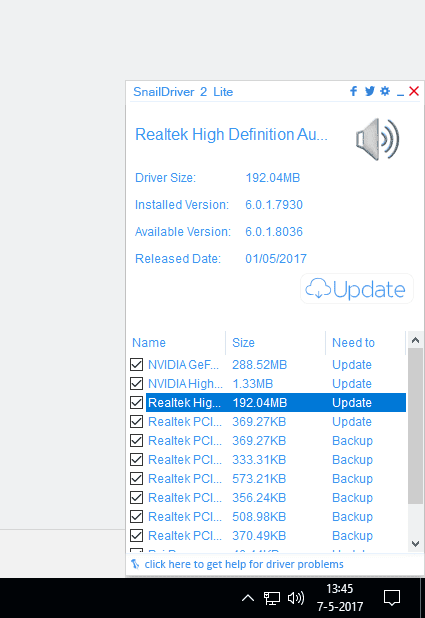The width and height of the screenshot is (425, 618).
Task: Click the Released Date 01/05/2017 value
Action: 276,259
